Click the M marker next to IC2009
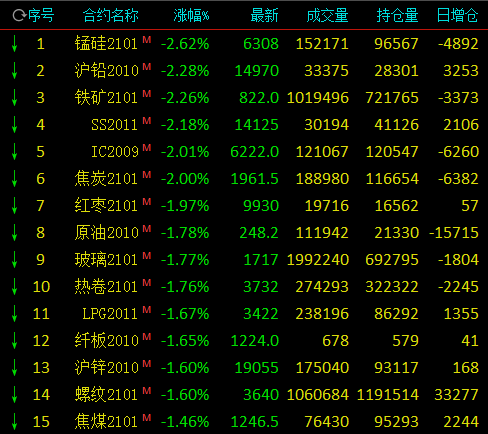This screenshot has width=488, height=434. tap(147, 148)
